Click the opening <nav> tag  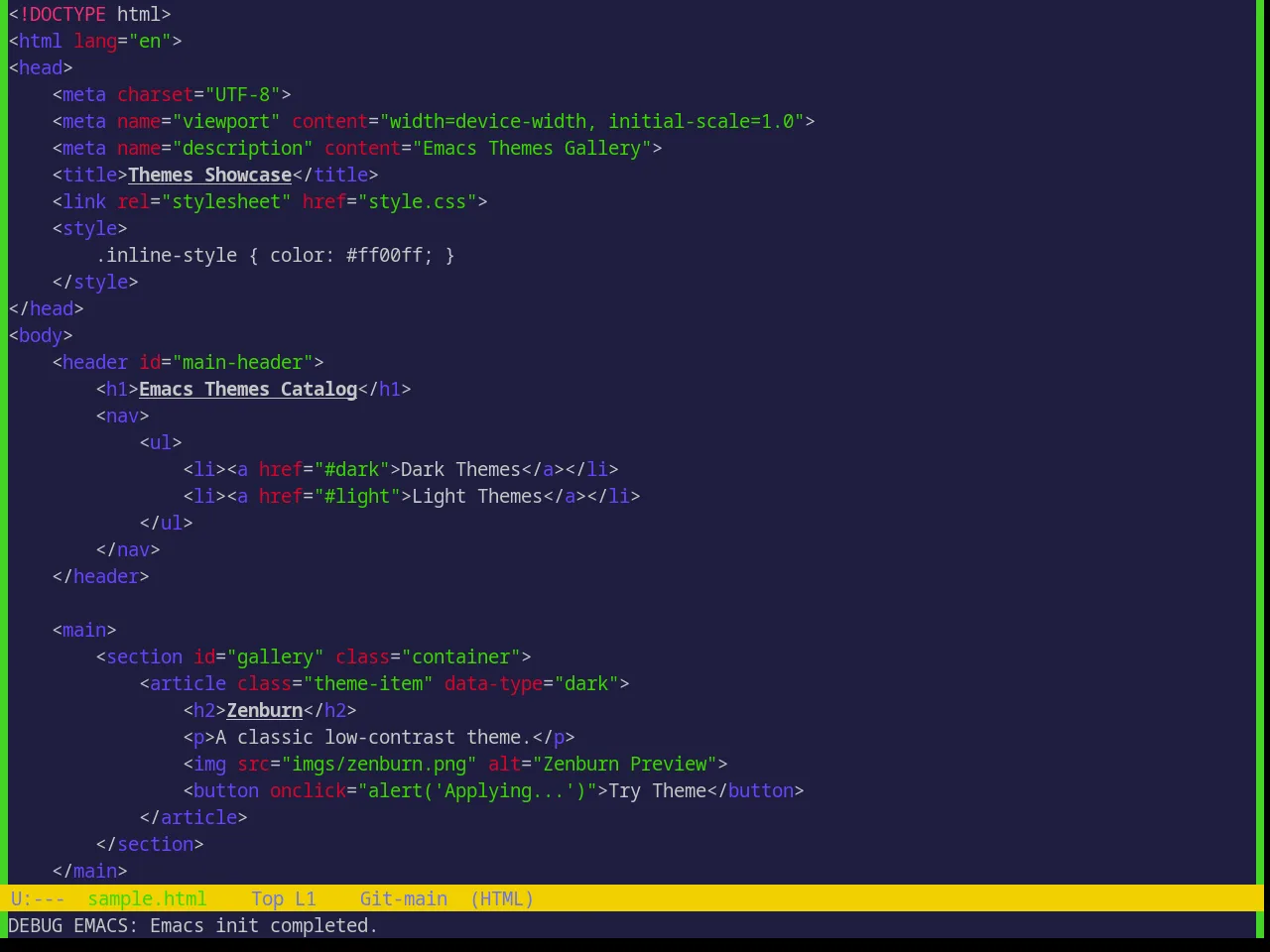[122, 416]
